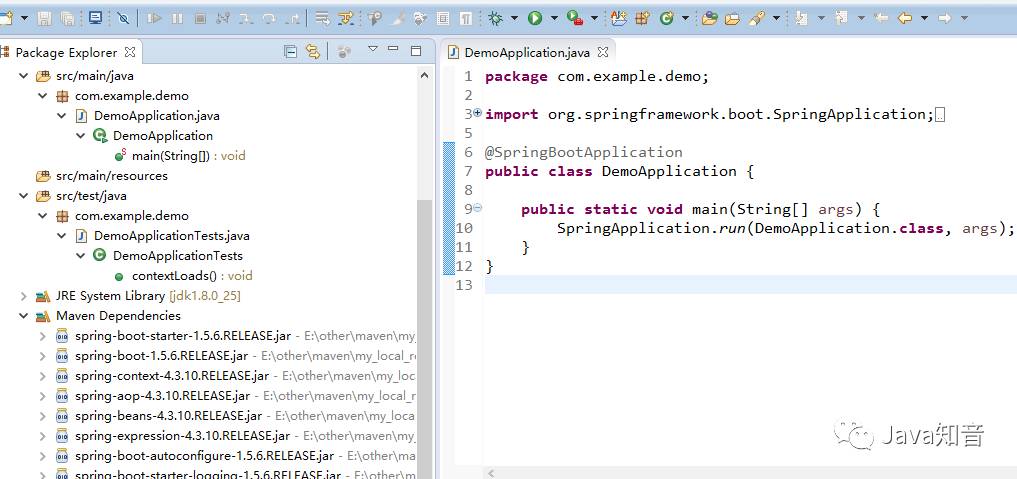Close the Package Explorer view tab
This screenshot has height=479, width=1017.
pyautogui.click(x=130, y=52)
